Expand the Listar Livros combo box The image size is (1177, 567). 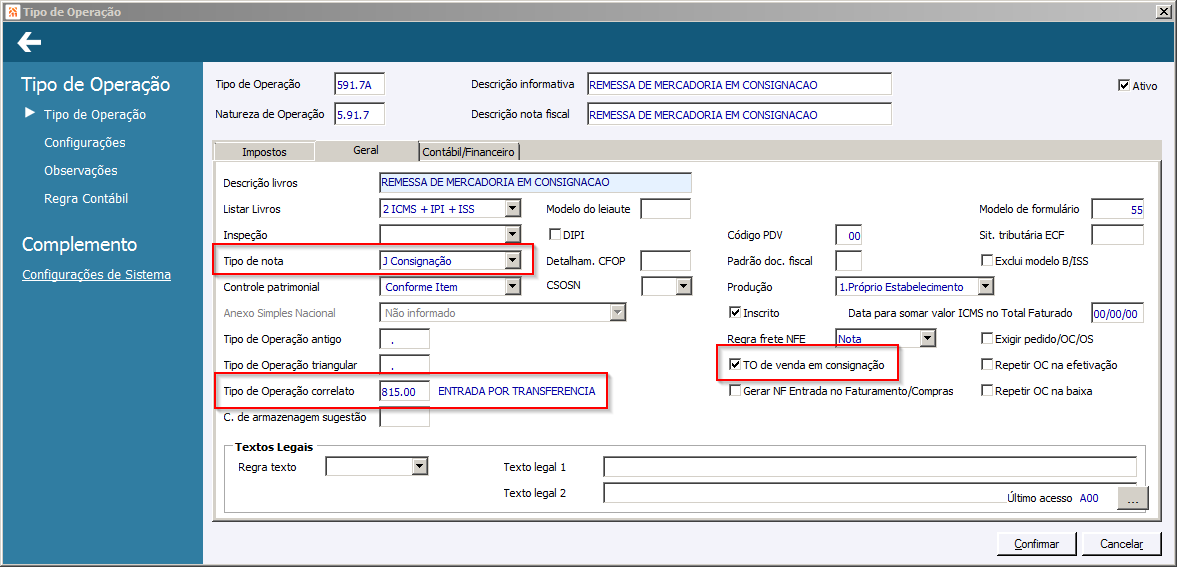tap(513, 209)
